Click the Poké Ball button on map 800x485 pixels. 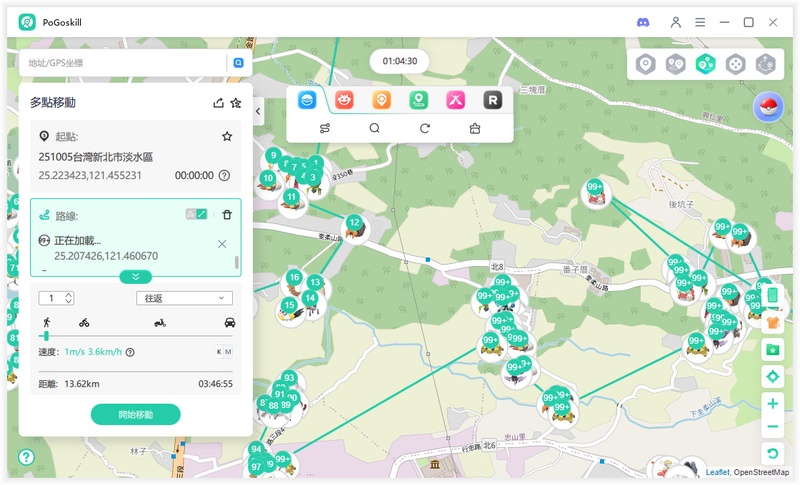point(769,108)
